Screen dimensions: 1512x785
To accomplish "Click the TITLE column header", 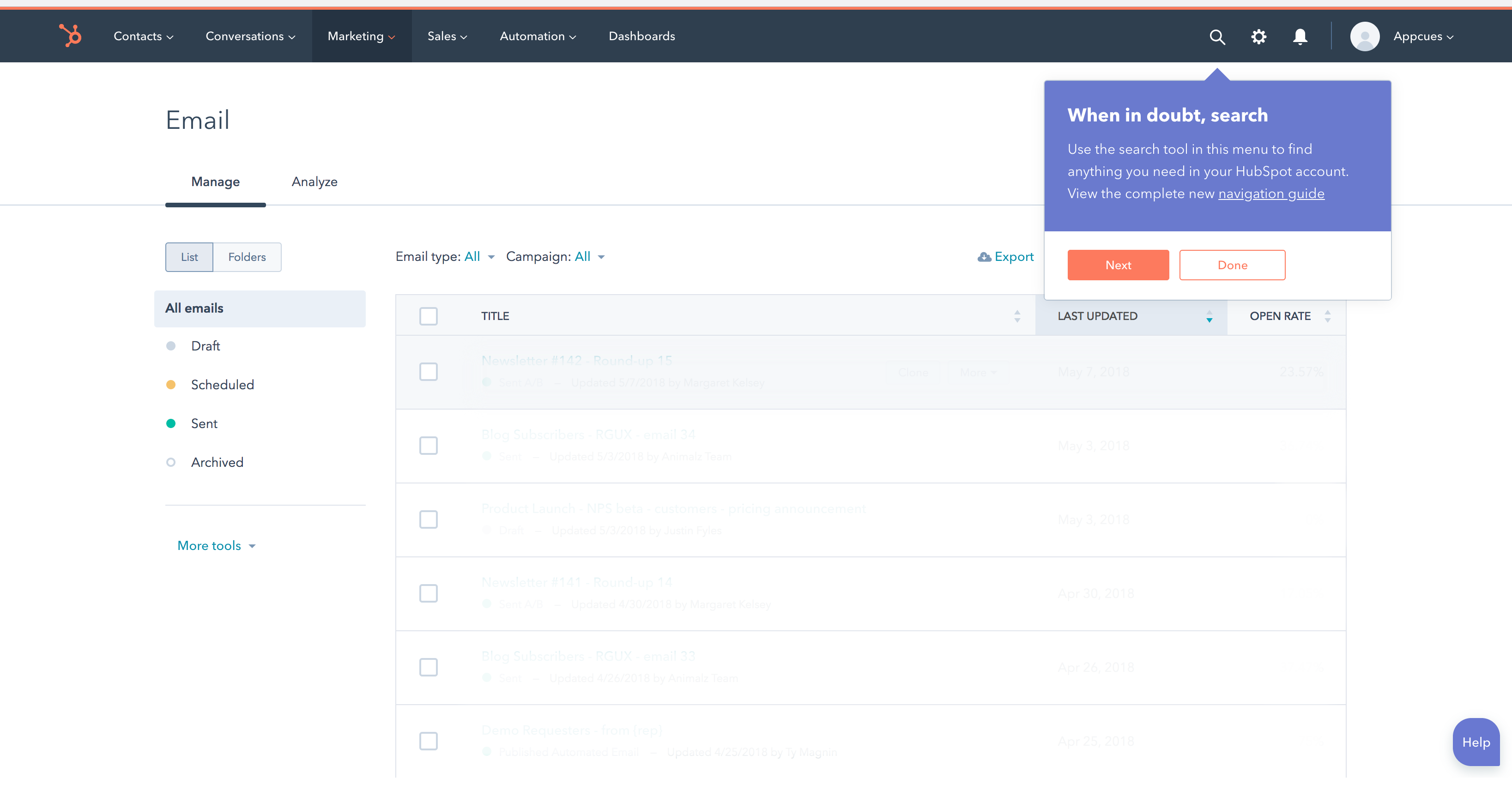I will coord(495,316).
